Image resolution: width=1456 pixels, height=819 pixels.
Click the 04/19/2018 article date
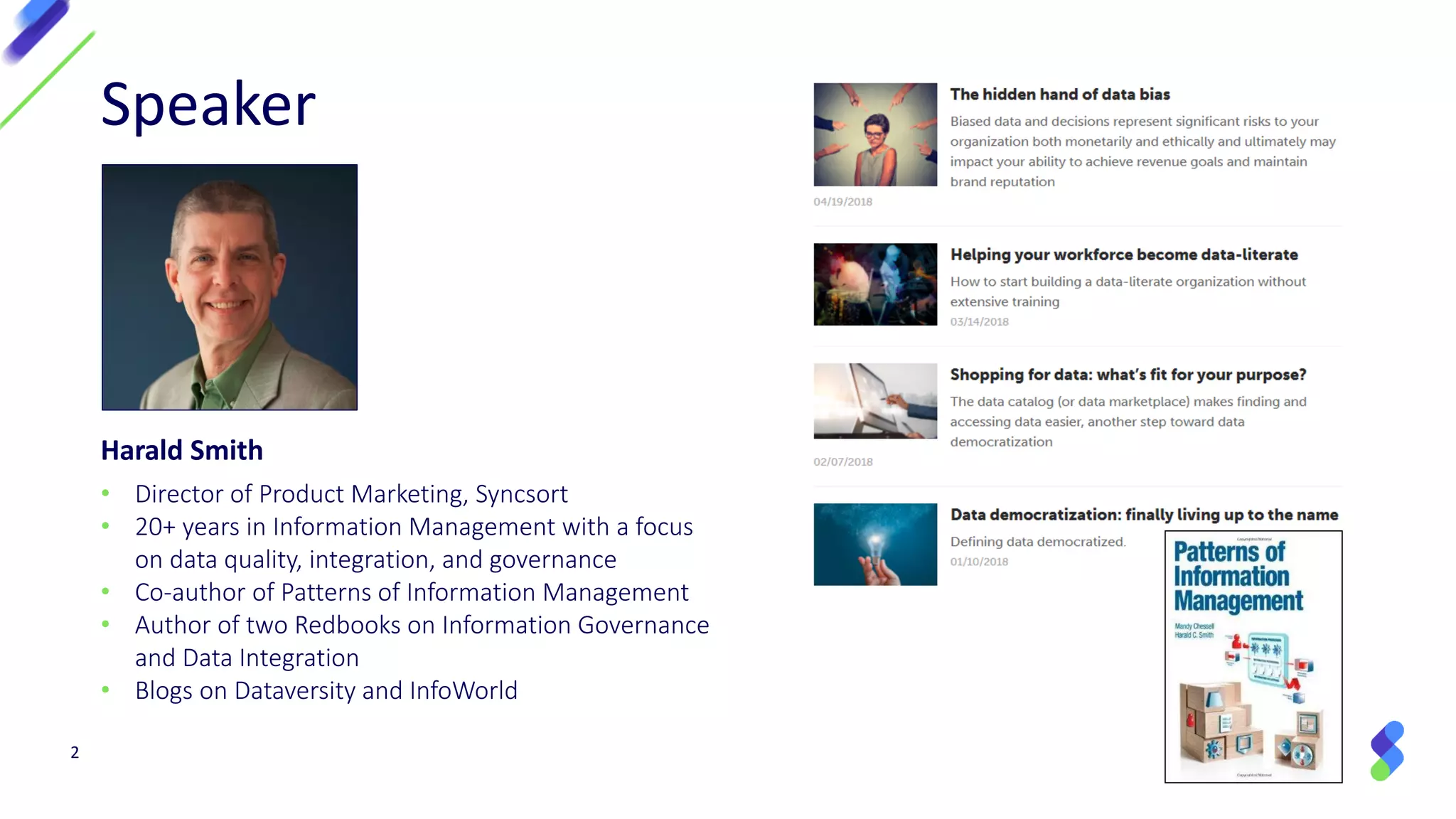coord(842,202)
